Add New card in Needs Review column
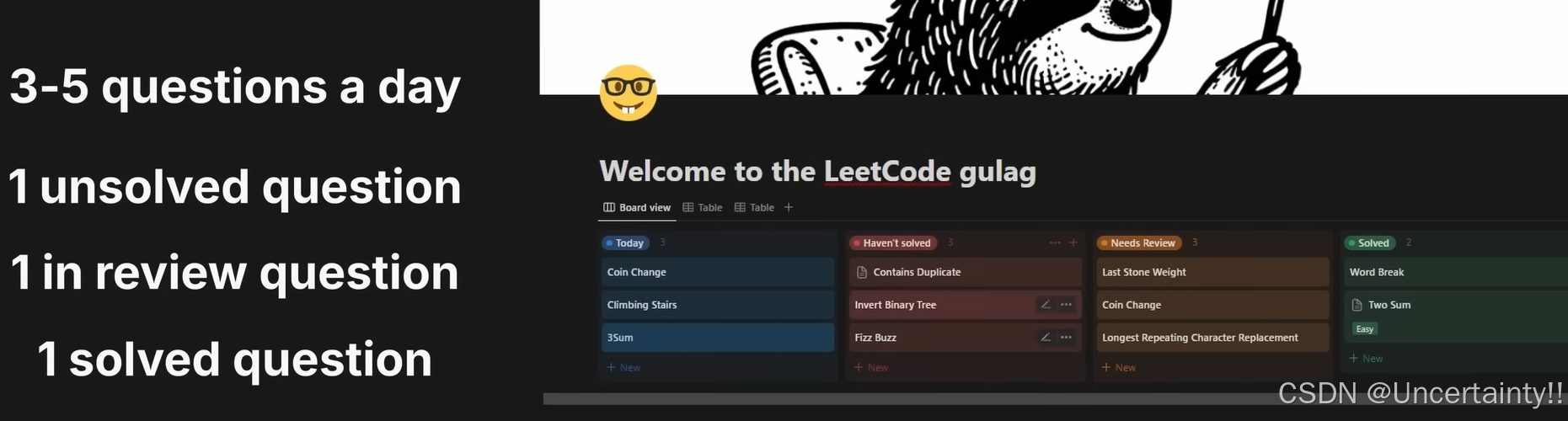The width and height of the screenshot is (1568, 421). 1119,368
